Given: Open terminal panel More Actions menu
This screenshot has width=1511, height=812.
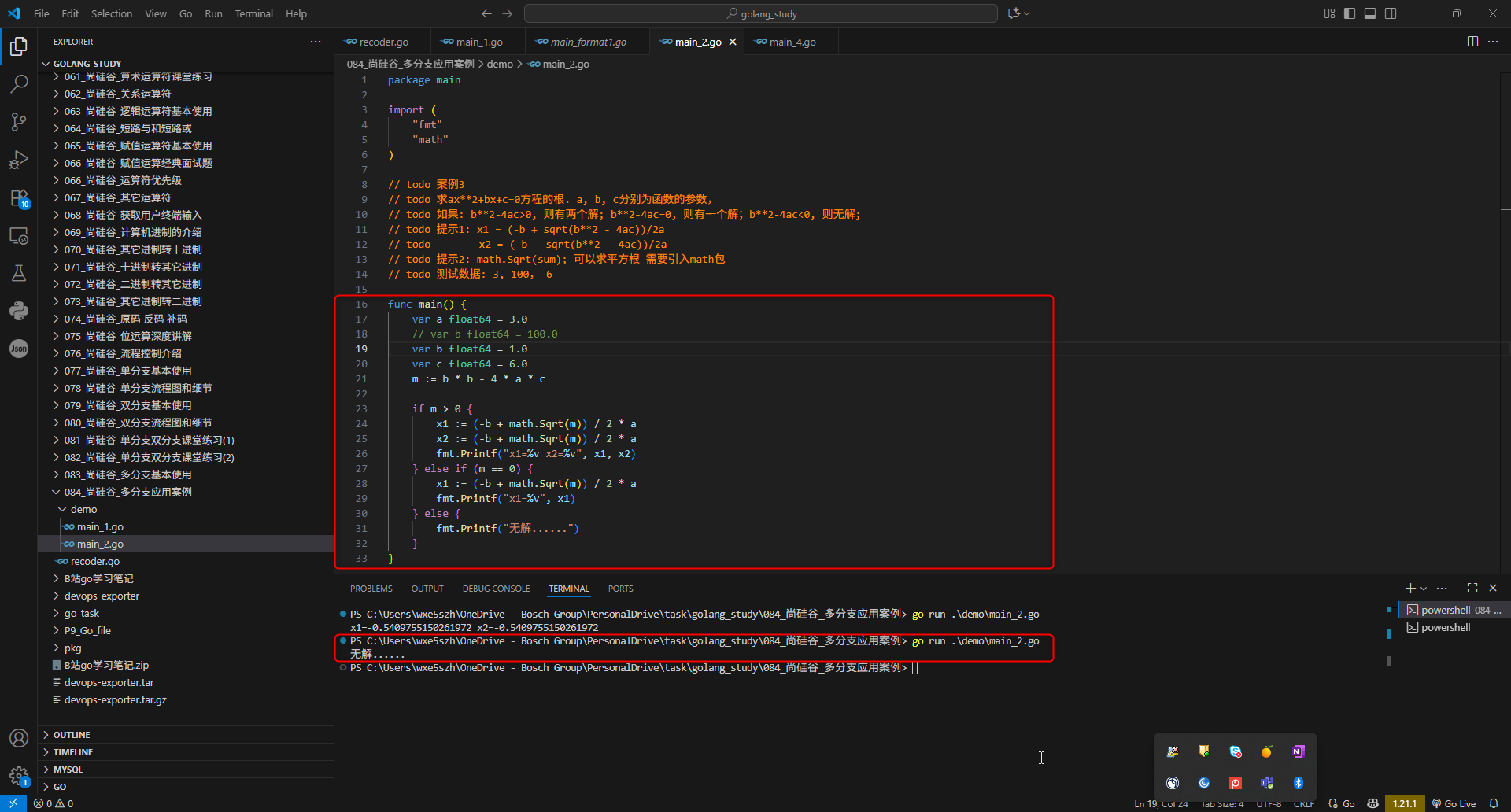Looking at the screenshot, I should (1442, 588).
